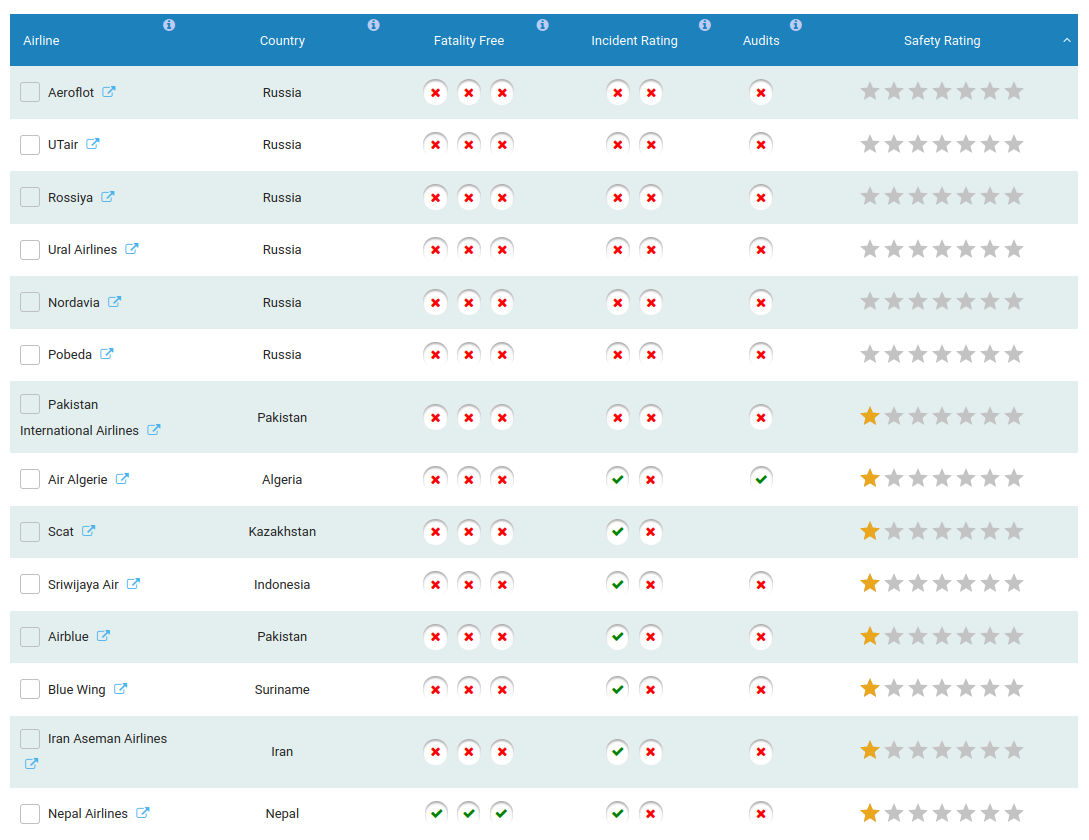Open Scat external link icon

89,531
